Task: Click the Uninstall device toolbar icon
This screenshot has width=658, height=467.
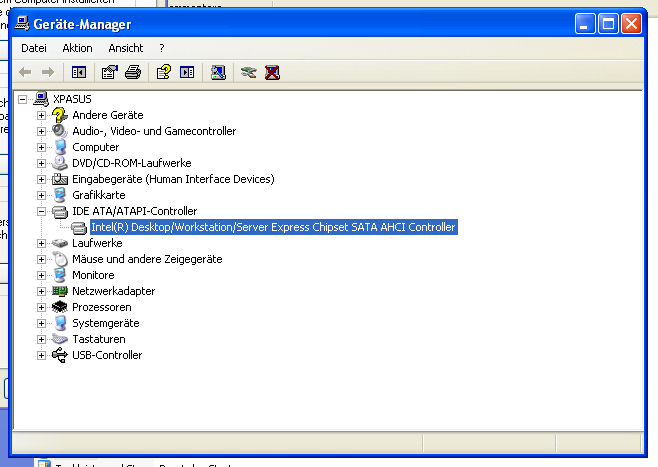Action: coord(272,72)
